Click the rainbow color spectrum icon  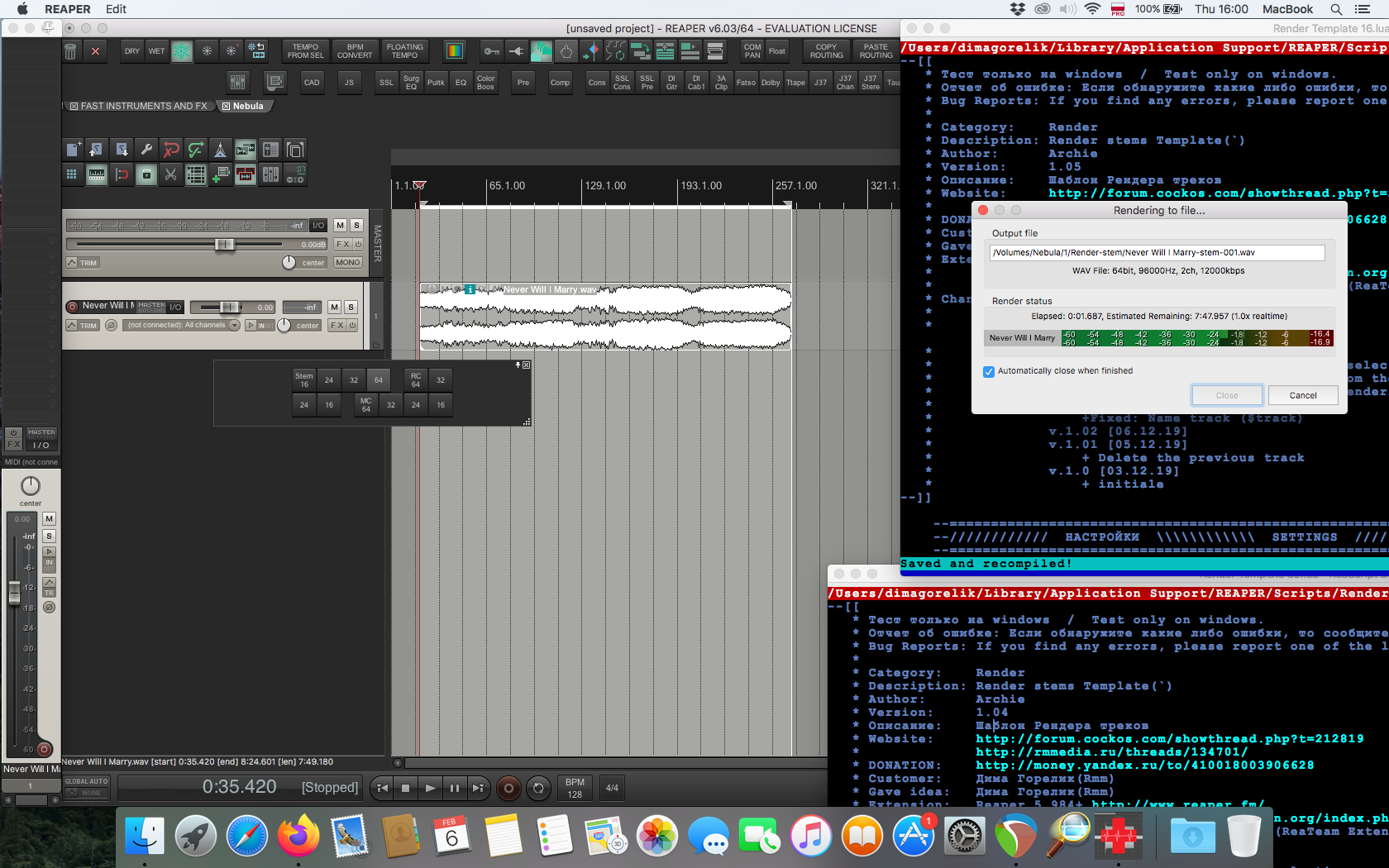pyautogui.click(x=454, y=51)
